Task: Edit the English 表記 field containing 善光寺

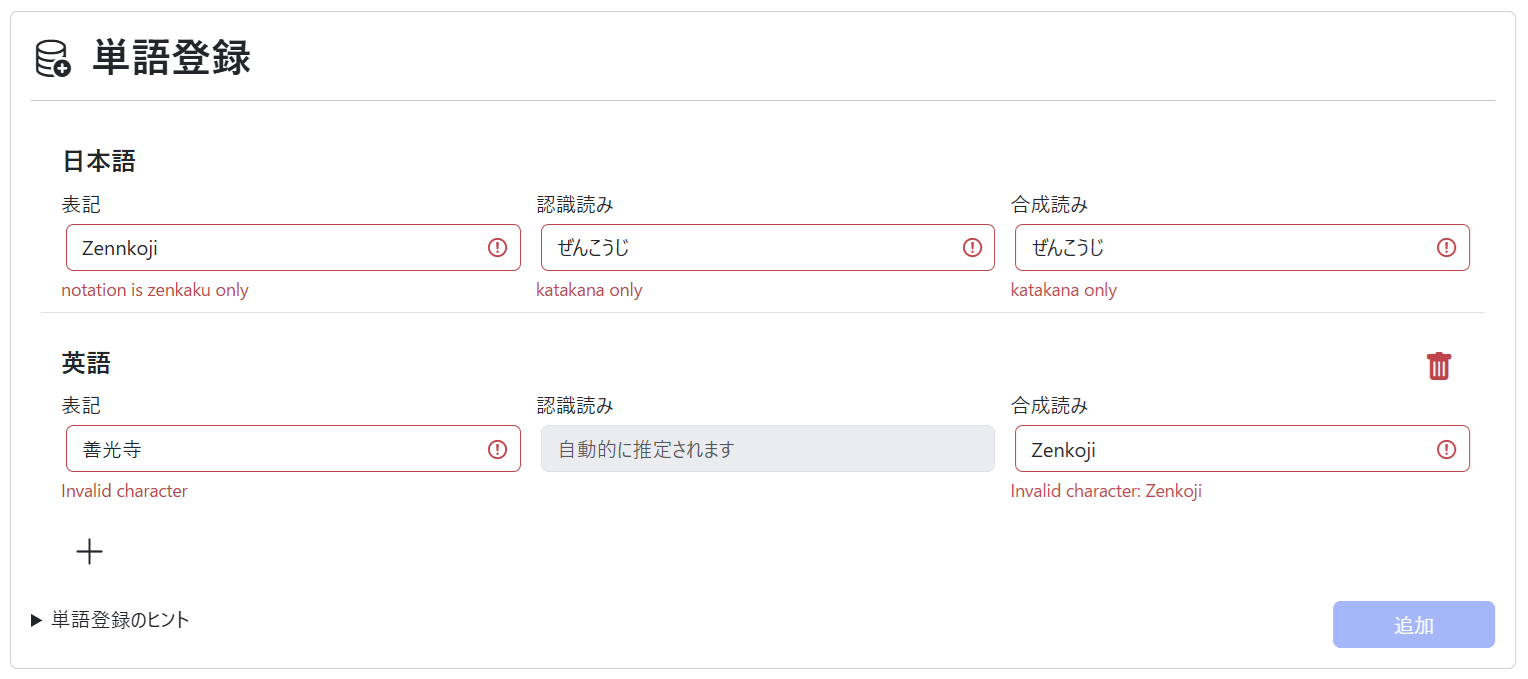Action: point(270,450)
